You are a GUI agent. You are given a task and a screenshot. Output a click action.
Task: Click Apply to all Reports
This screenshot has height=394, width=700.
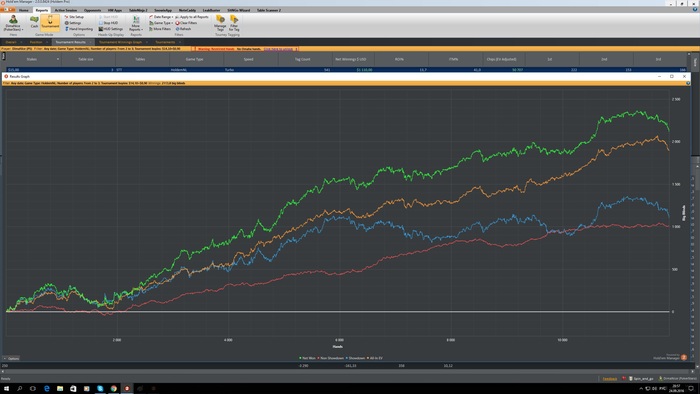pos(192,17)
